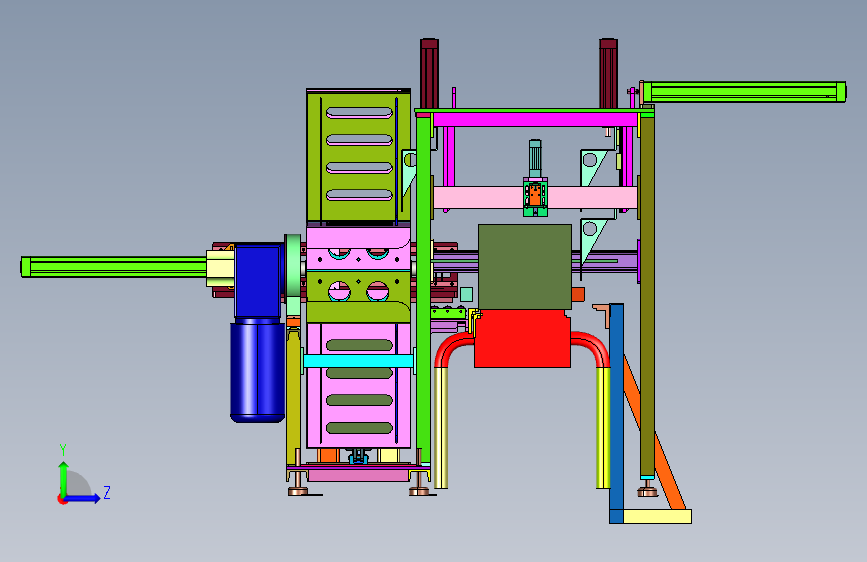Viewport: 867px width, 562px height.
Task: Select the pale yellow base bar bottom right
Action: [x=657, y=517]
